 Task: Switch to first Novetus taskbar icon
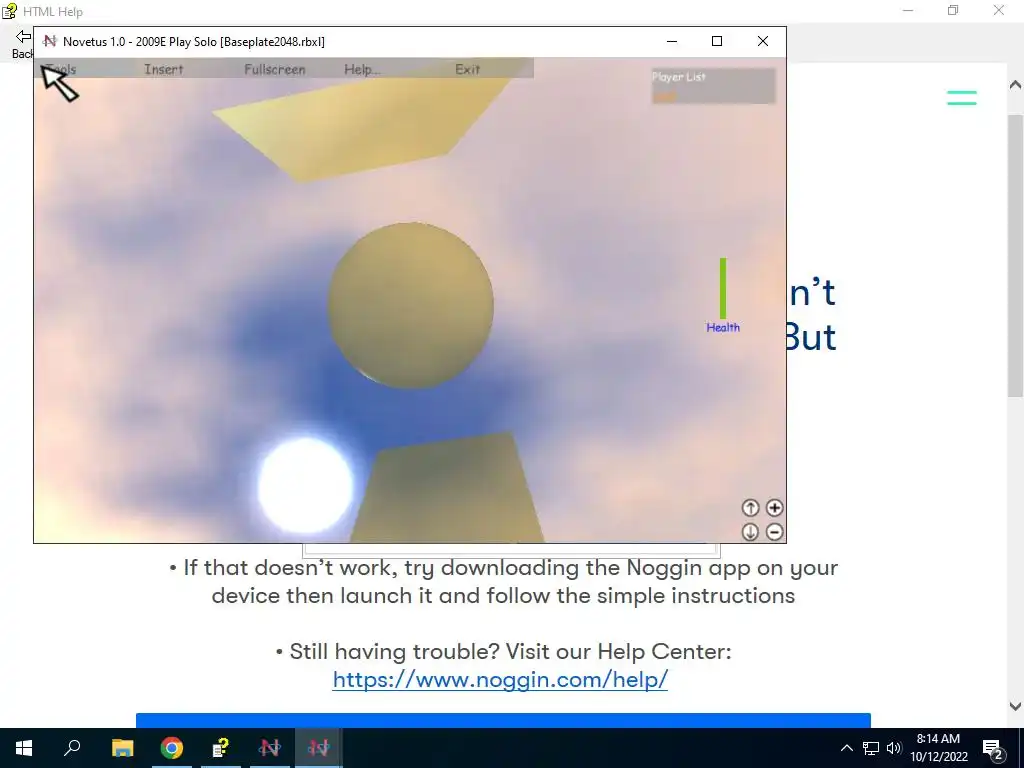270,748
